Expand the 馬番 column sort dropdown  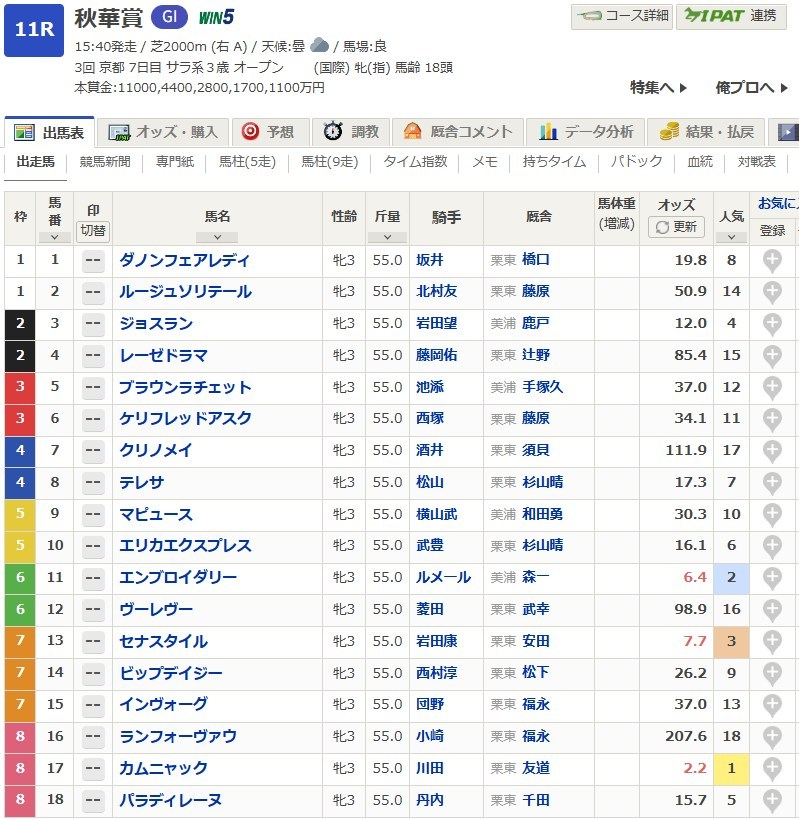(54, 237)
